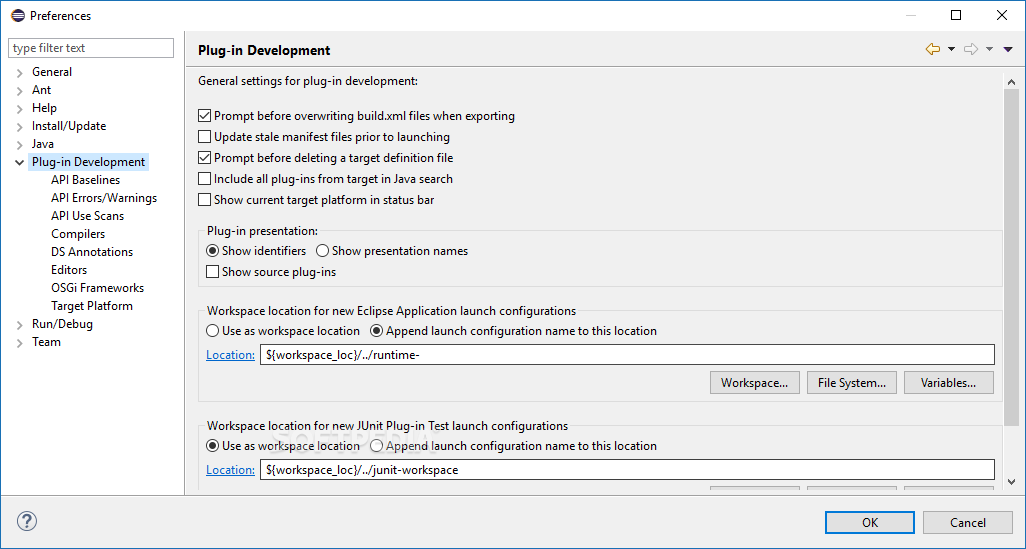Click the junit-workspace location text field
This screenshot has height=549, width=1026.
[627, 470]
